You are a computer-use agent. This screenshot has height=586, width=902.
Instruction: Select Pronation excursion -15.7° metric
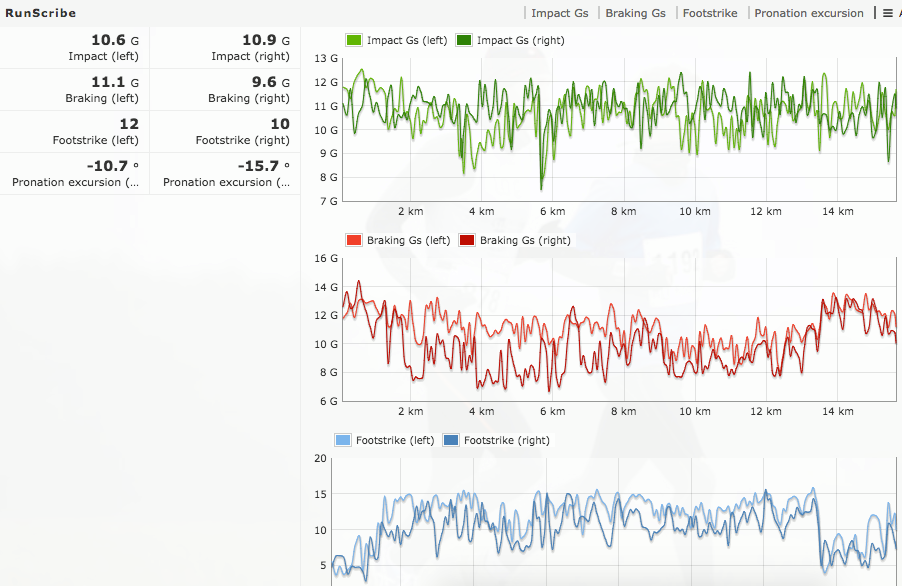pyautogui.click(x=225, y=174)
